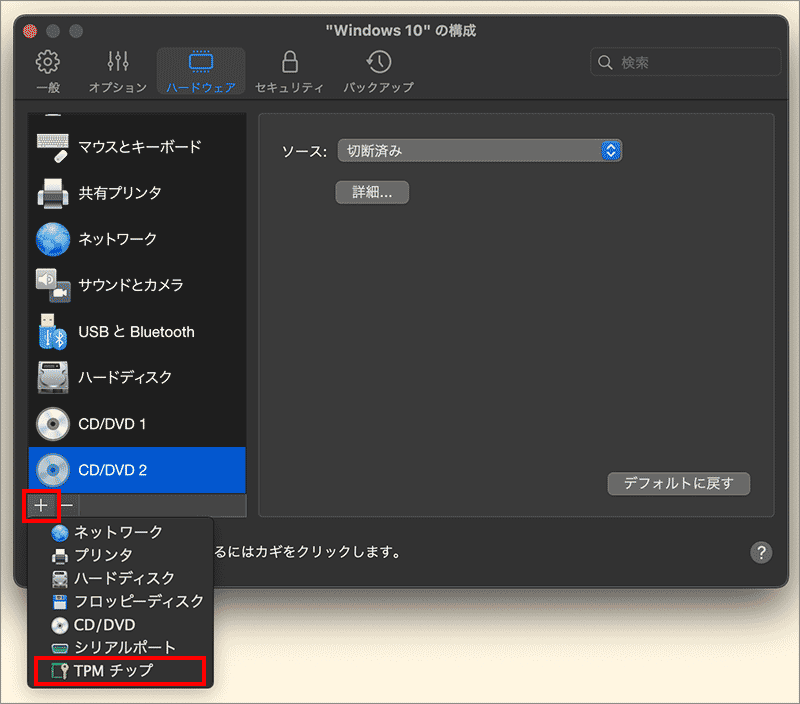Click the 検索 search field
The height and width of the screenshot is (704, 800).
[x=685, y=62]
